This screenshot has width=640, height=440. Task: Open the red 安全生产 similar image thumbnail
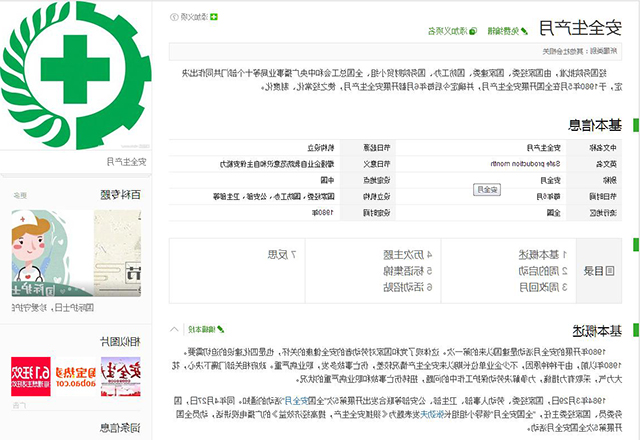click(x=121, y=377)
